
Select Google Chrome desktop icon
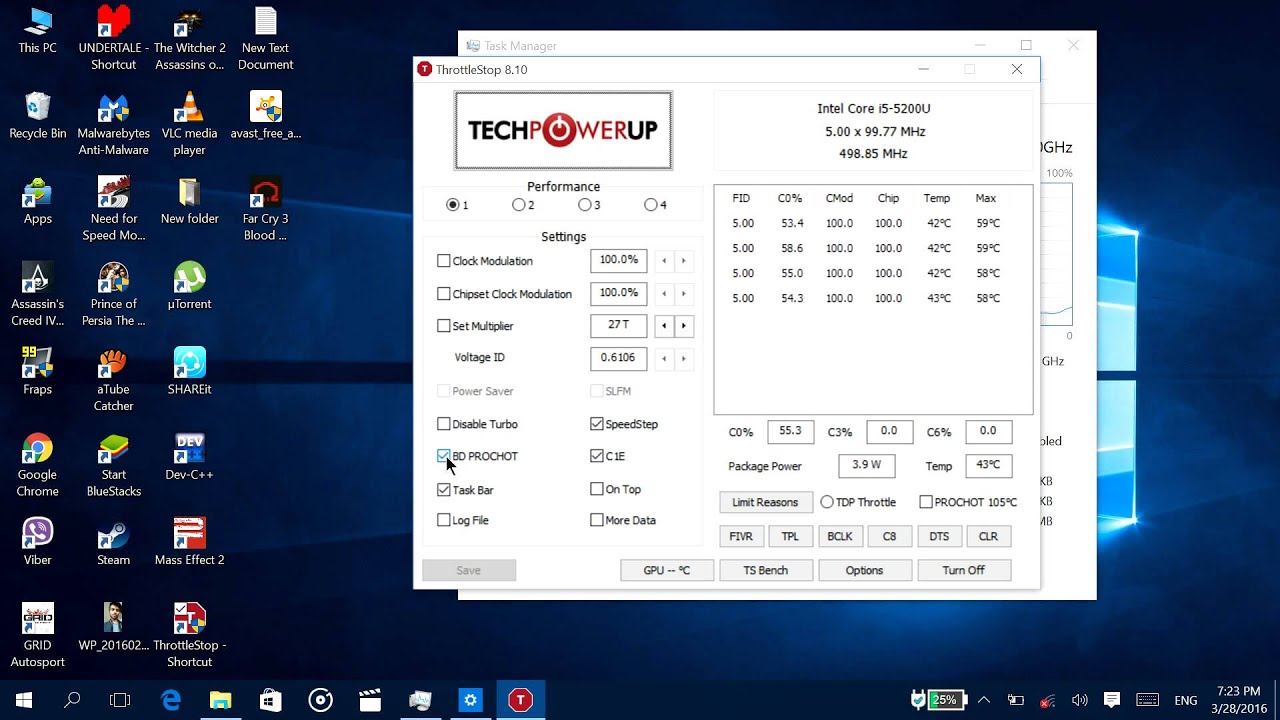coord(37,465)
